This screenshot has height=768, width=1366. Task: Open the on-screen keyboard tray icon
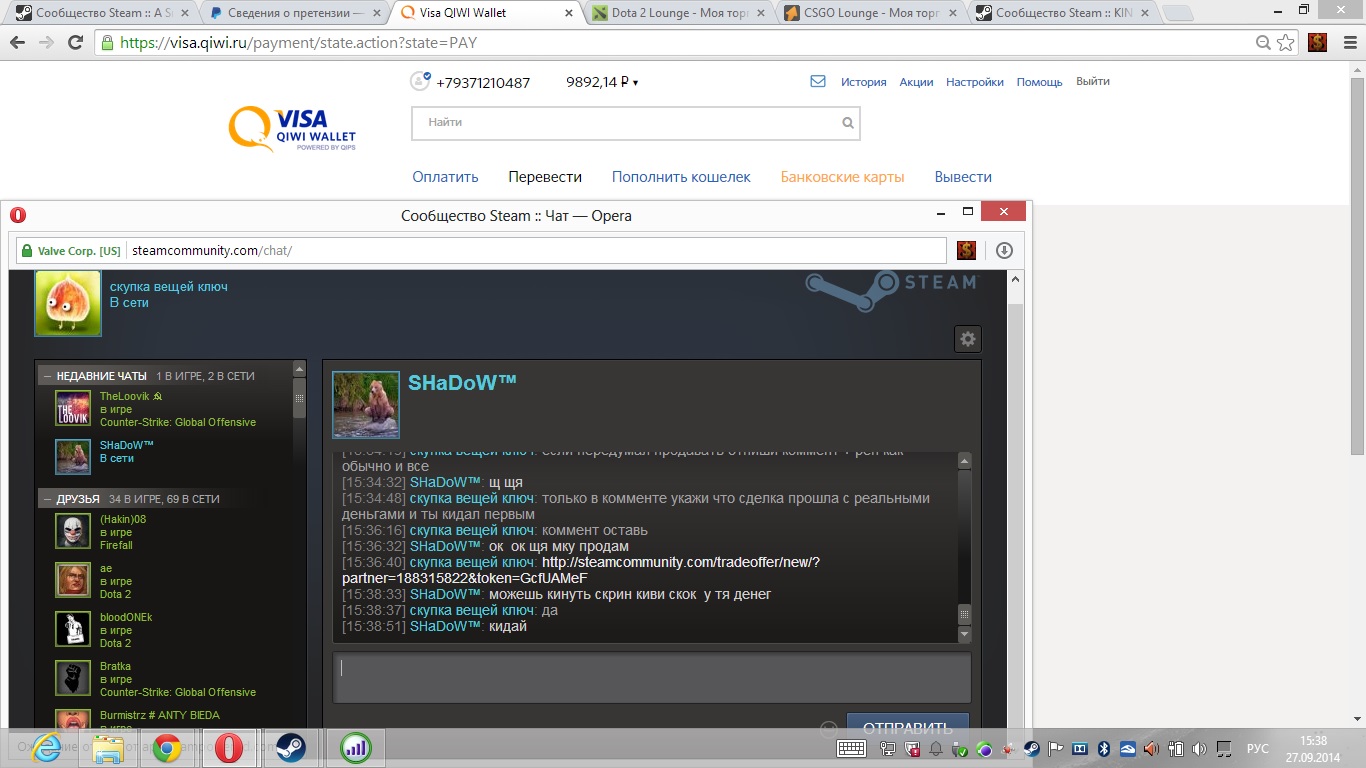(851, 748)
